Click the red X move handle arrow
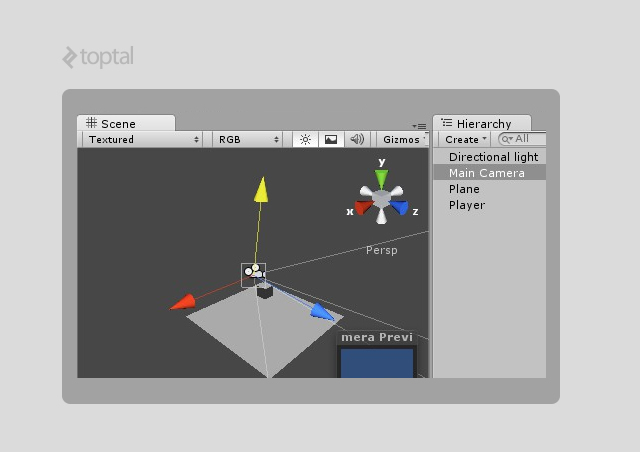Image resolution: width=640 pixels, height=452 pixels. (183, 302)
